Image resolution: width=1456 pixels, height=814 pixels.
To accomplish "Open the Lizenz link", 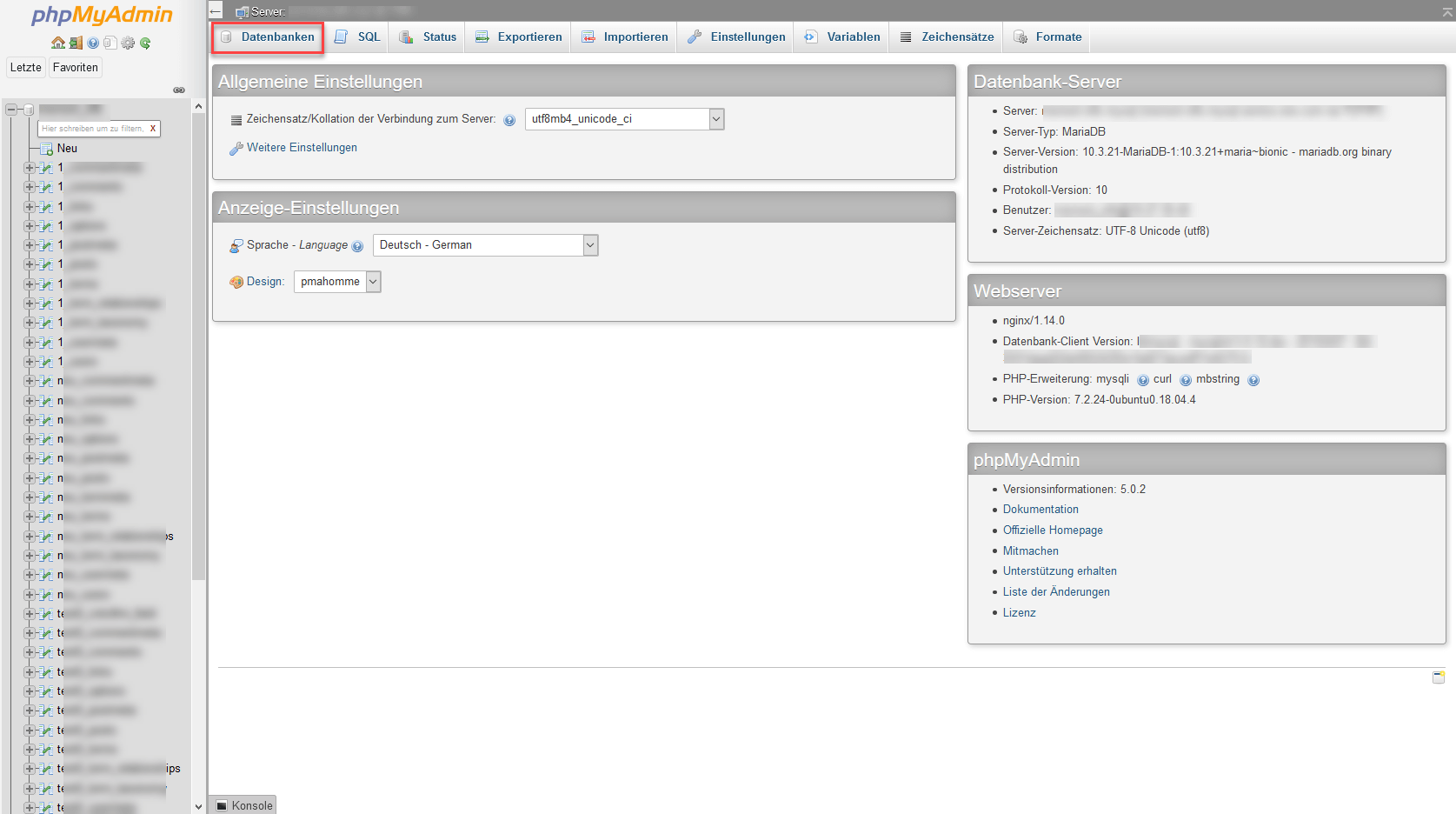I will 1020,613.
